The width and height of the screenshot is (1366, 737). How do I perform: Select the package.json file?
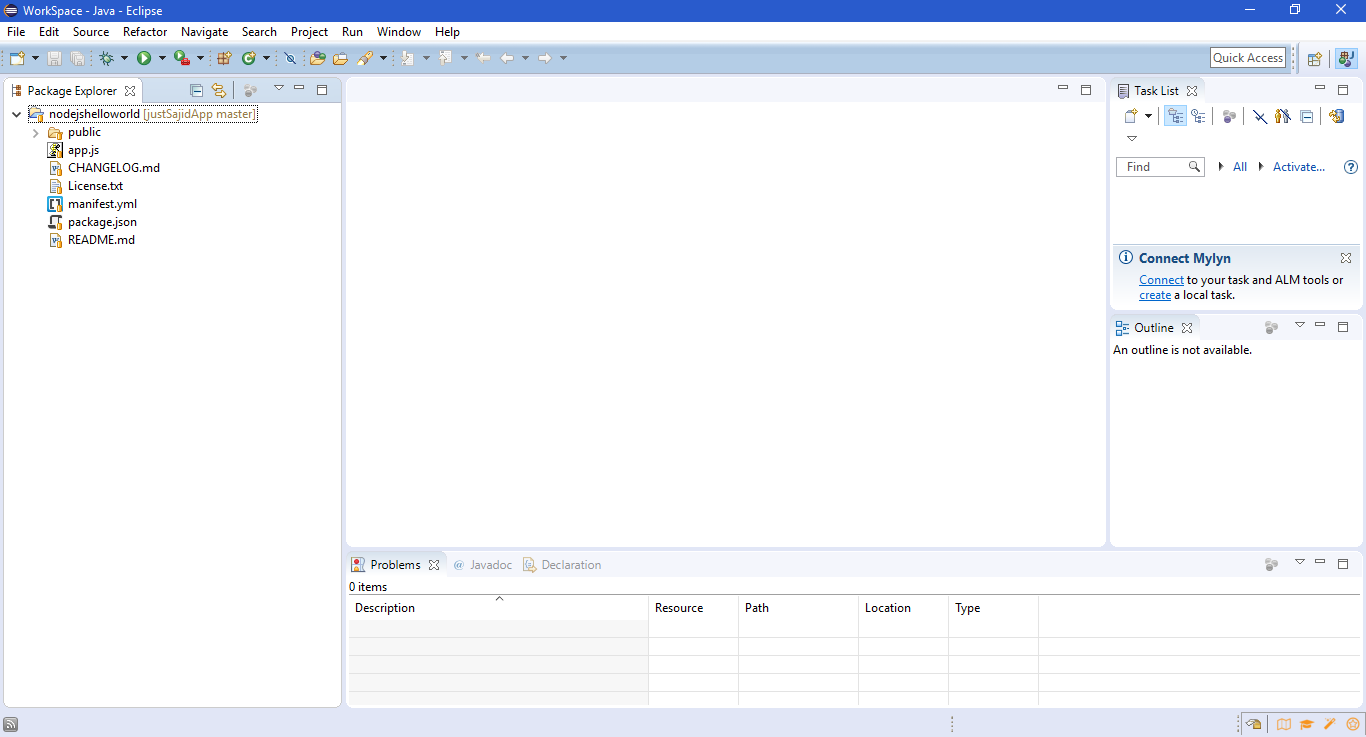click(102, 222)
